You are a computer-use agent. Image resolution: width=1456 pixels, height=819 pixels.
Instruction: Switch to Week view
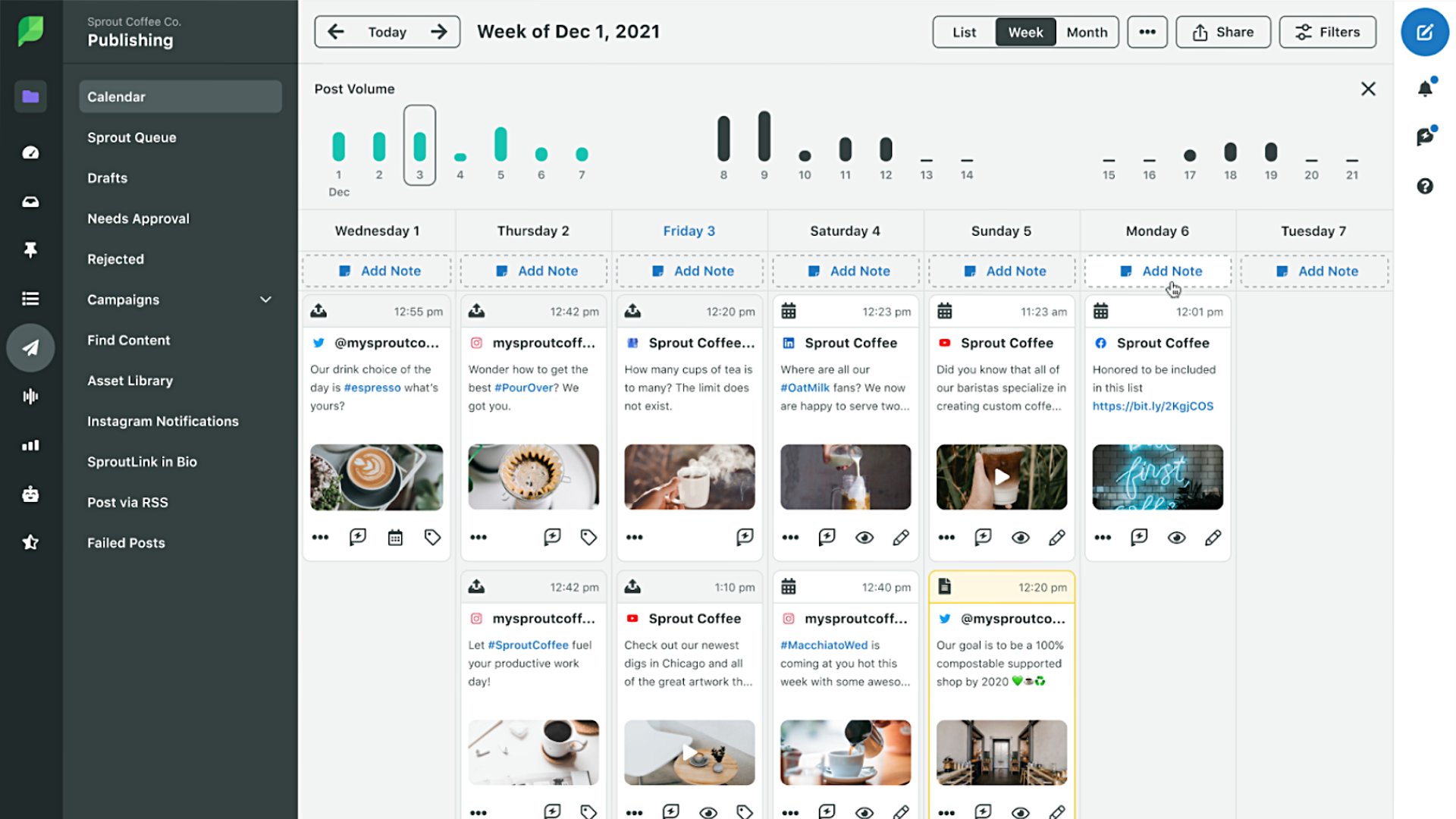[1025, 32]
